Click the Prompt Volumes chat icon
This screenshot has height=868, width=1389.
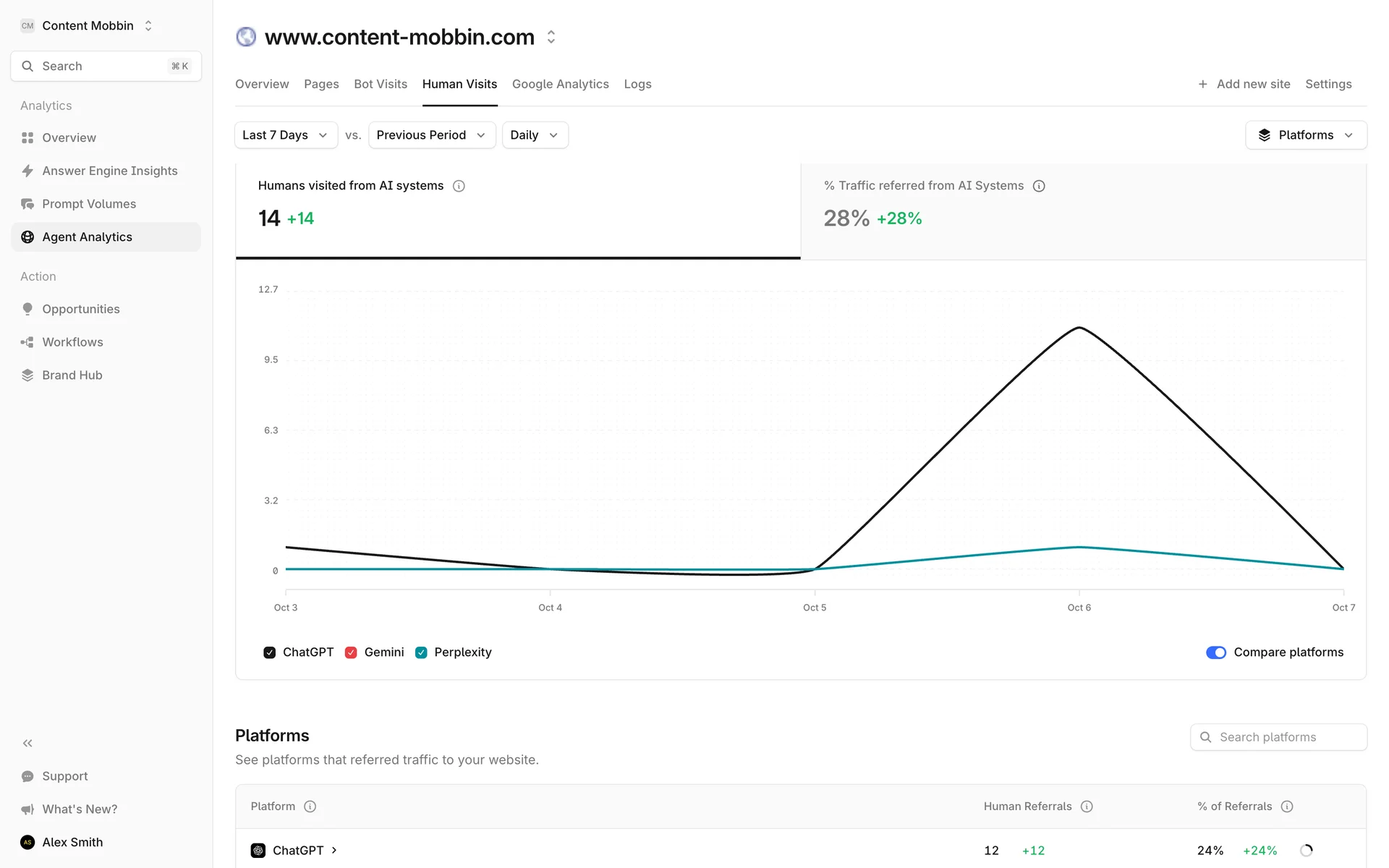tap(27, 204)
